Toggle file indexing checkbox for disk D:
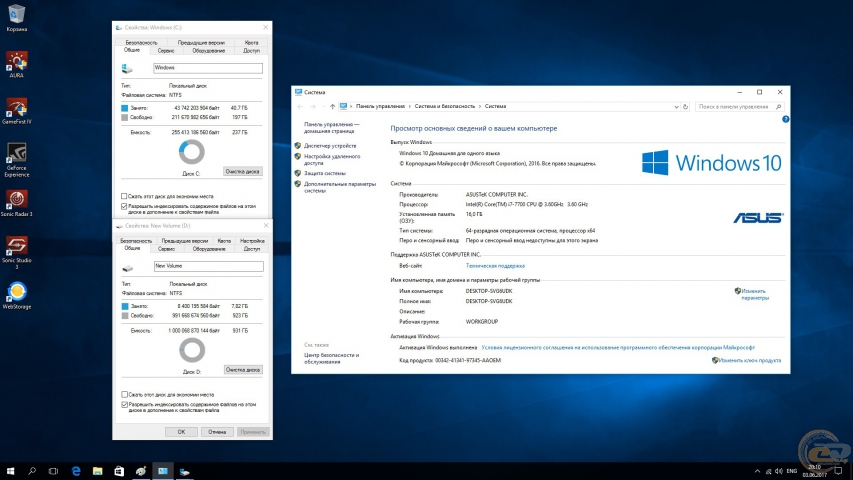 (x=125, y=405)
